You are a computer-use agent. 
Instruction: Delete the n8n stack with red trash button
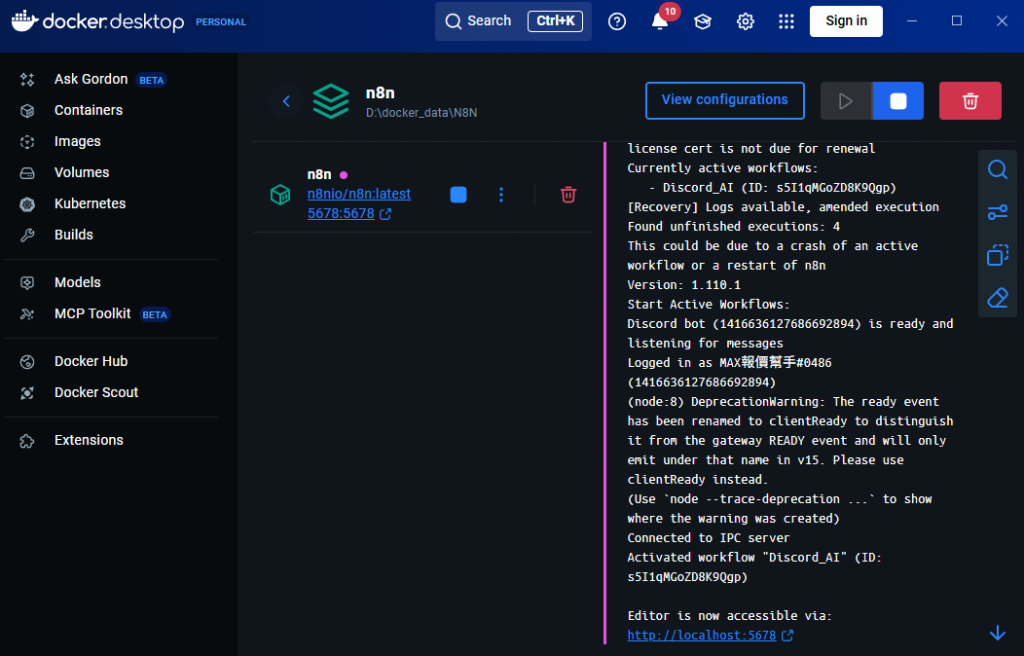click(970, 101)
